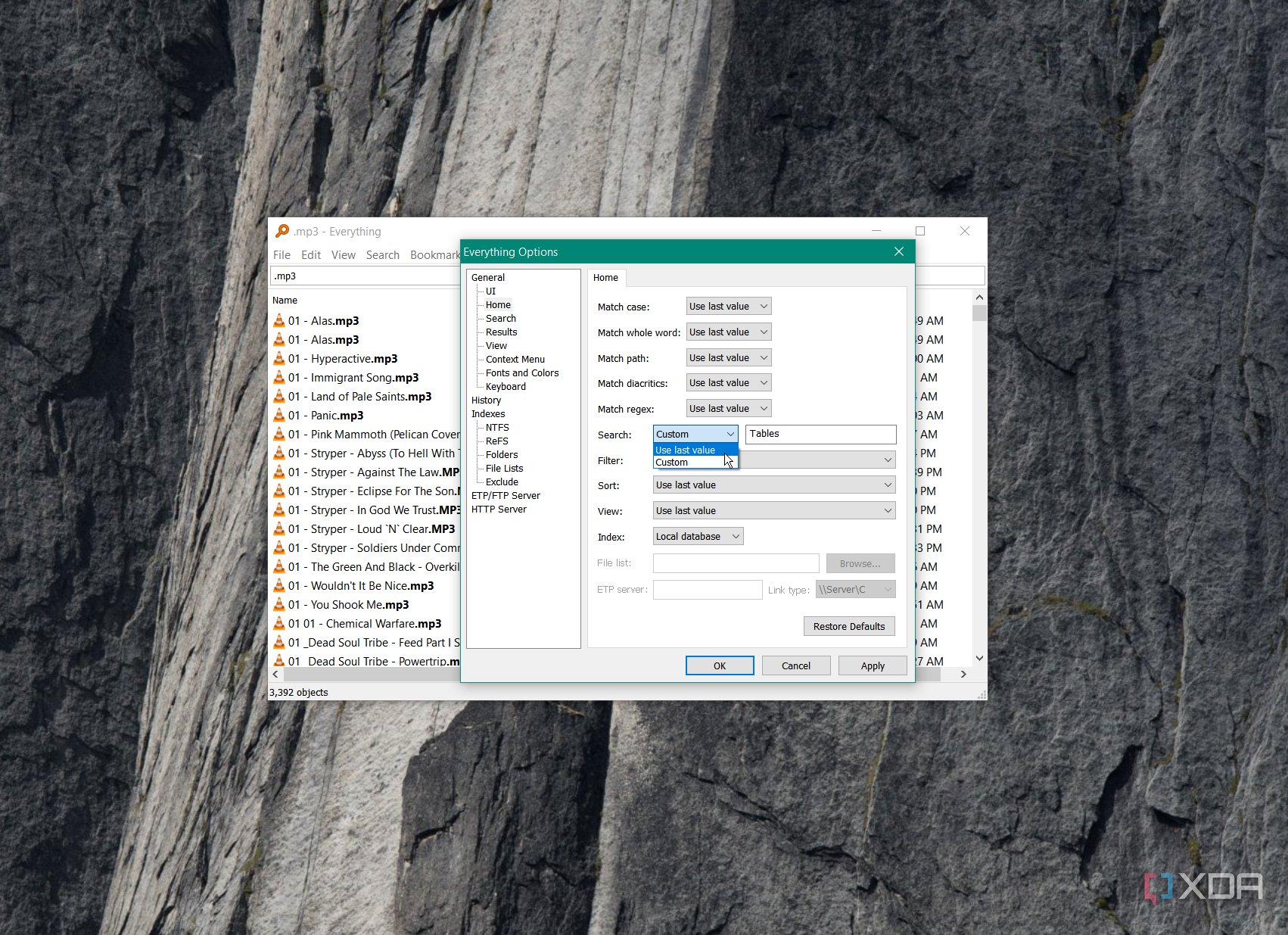Open the File menu in Everything window
Image resolution: width=1288 pixels, height=935 pixels.
282,255
